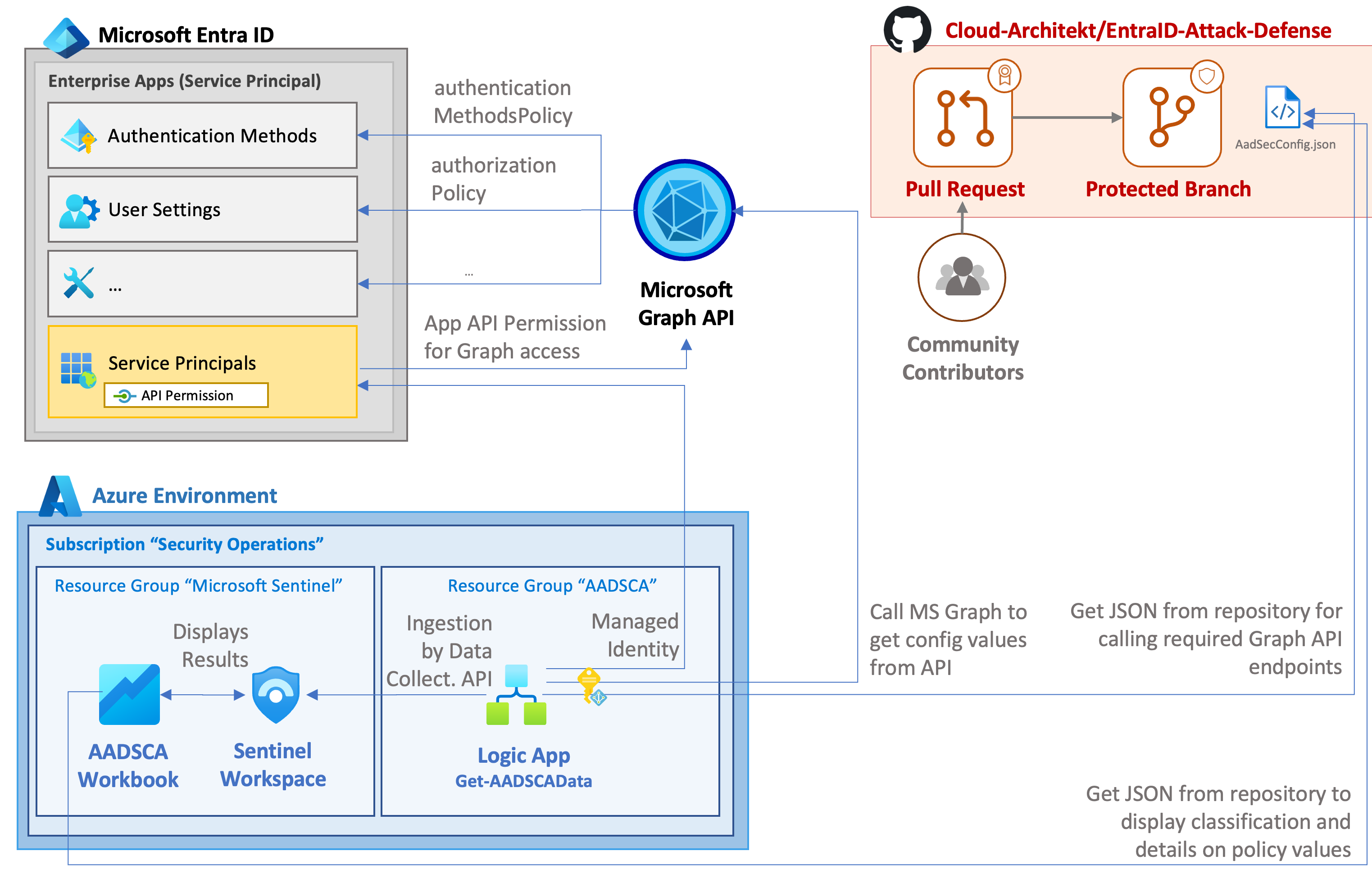The image size is (1372, 869).
Task: Click the Sentinel Workspace label
Action: [273, 765]
